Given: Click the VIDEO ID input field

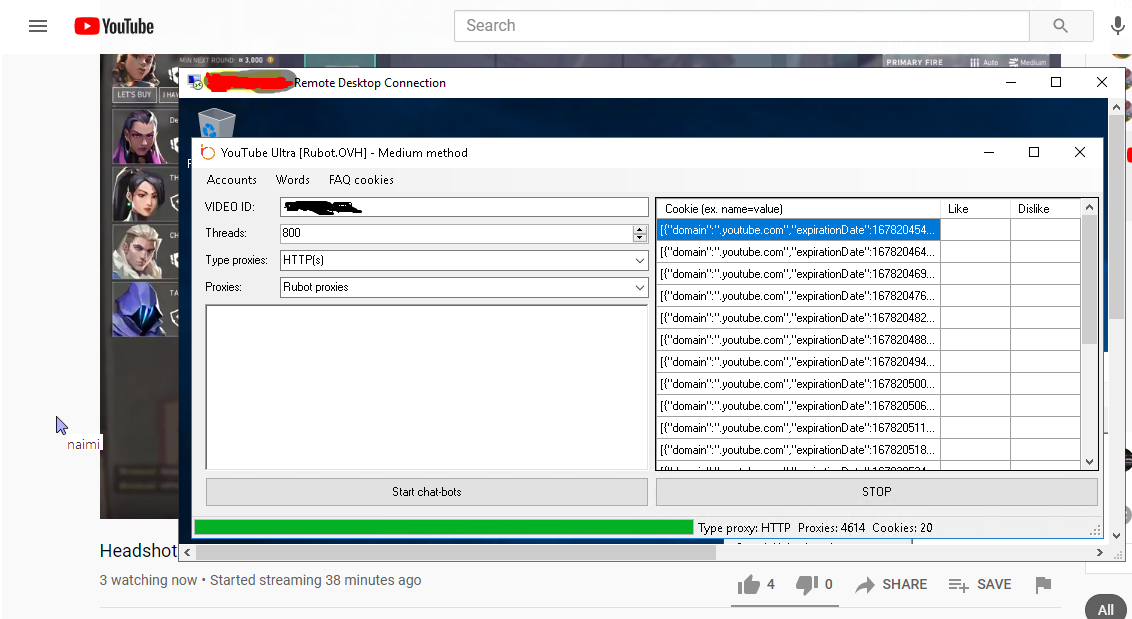Looking at the screenshot, I should click(464, 207).
